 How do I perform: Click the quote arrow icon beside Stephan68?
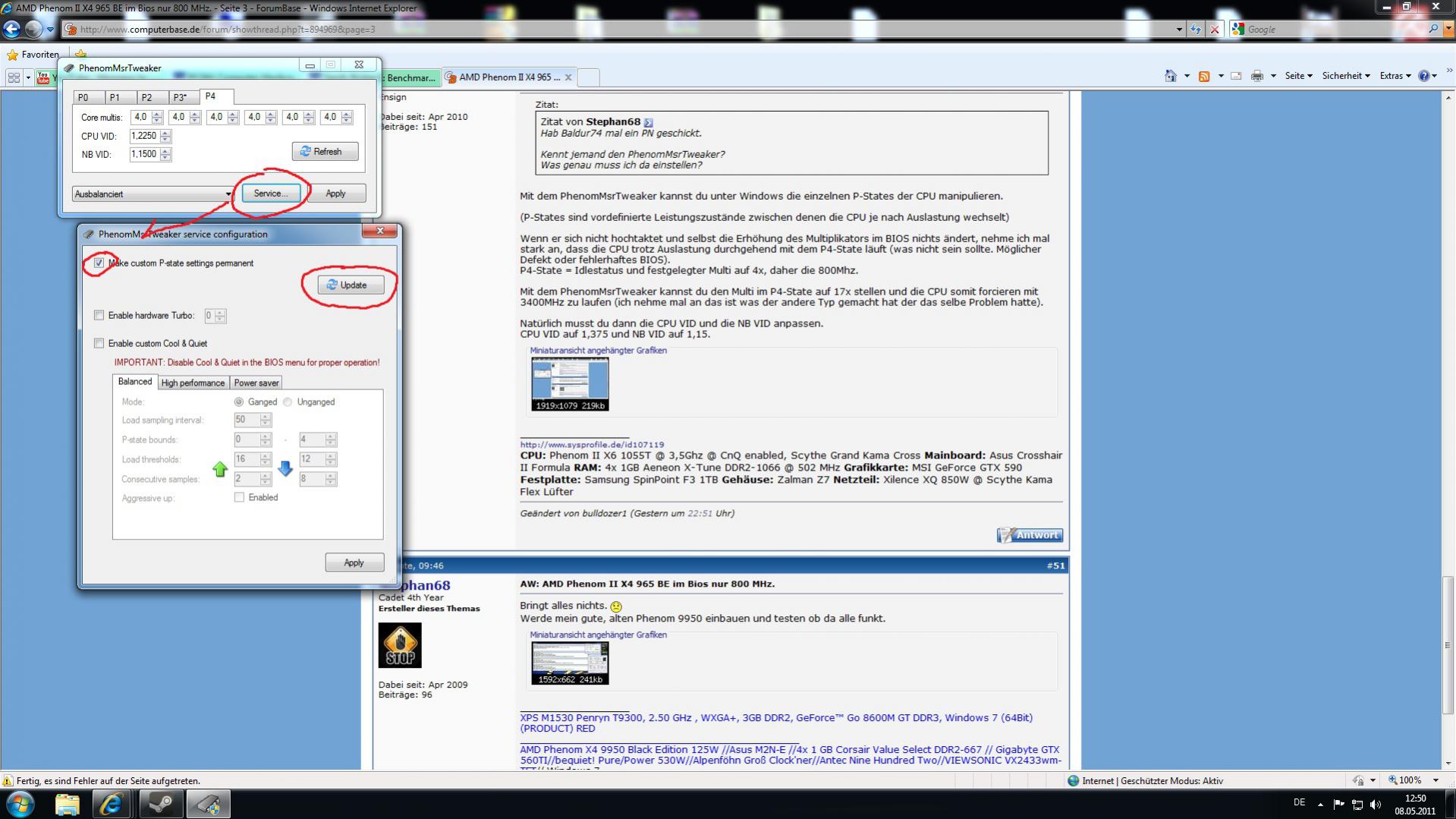[x=648, y=122]
